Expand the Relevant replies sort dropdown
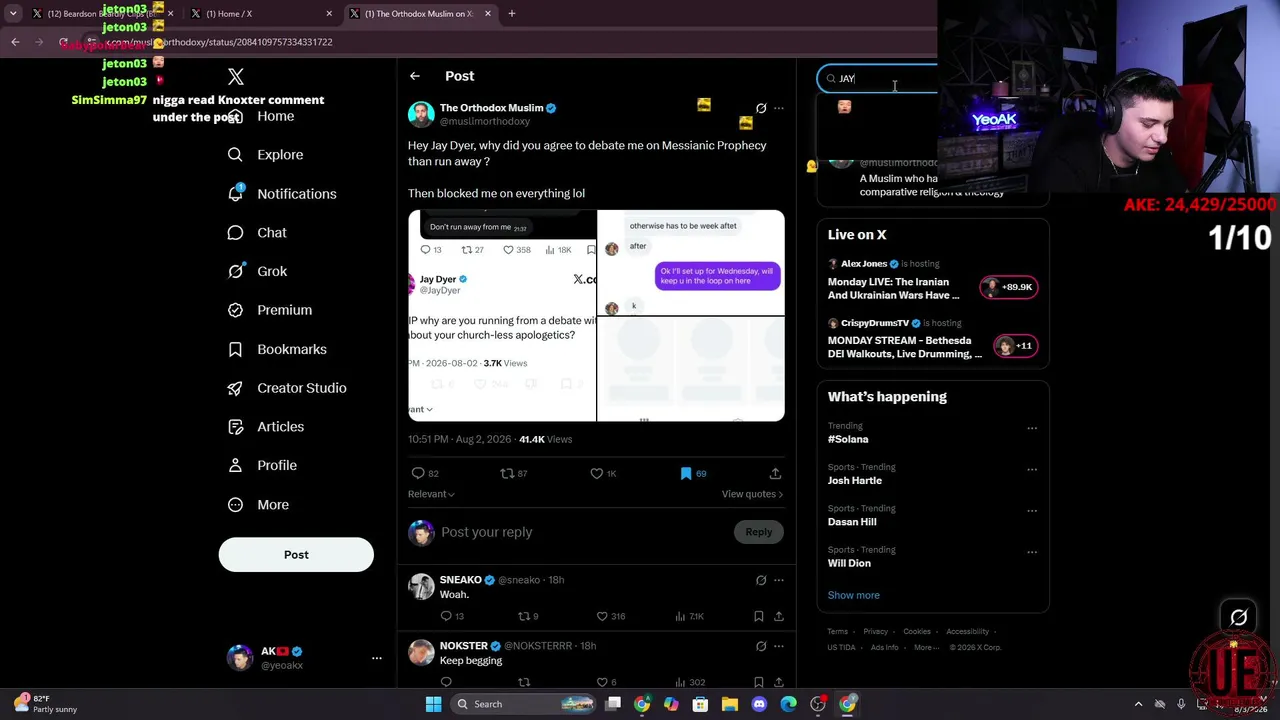This screenshot has width=1280, height=720. (x=431, y=494)
